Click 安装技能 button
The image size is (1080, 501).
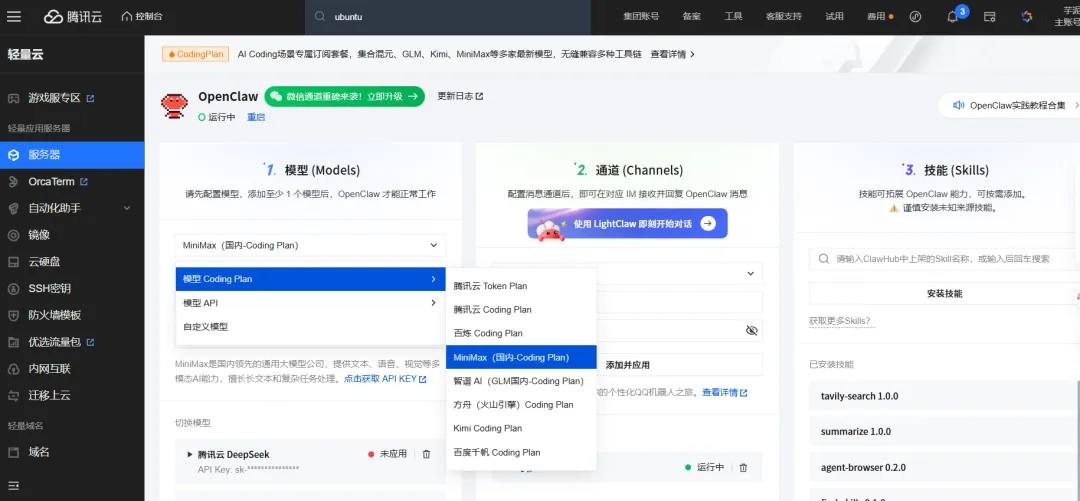pos(944,294)
